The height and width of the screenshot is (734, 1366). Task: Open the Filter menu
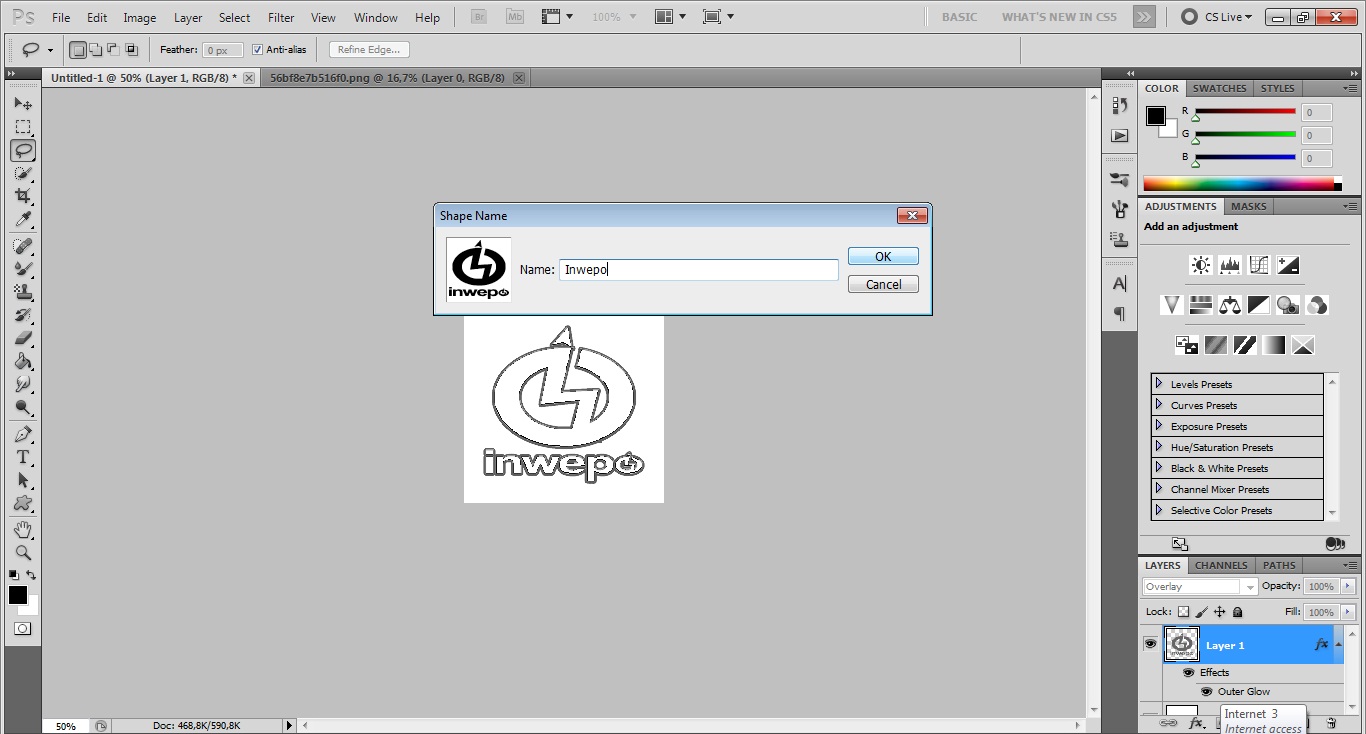tap(281, 18)
